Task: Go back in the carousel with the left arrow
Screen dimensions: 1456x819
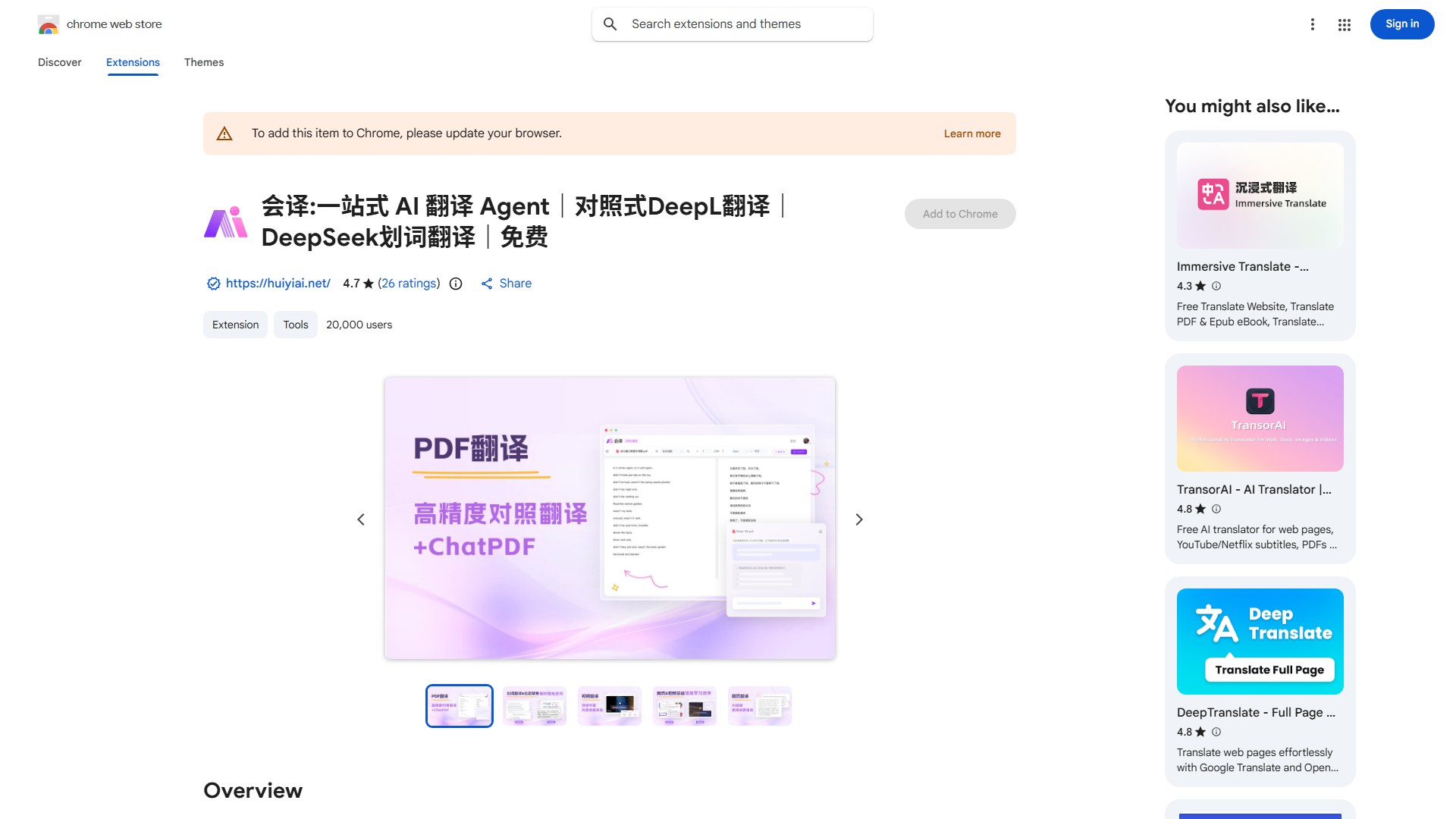Action: (361, 519)
